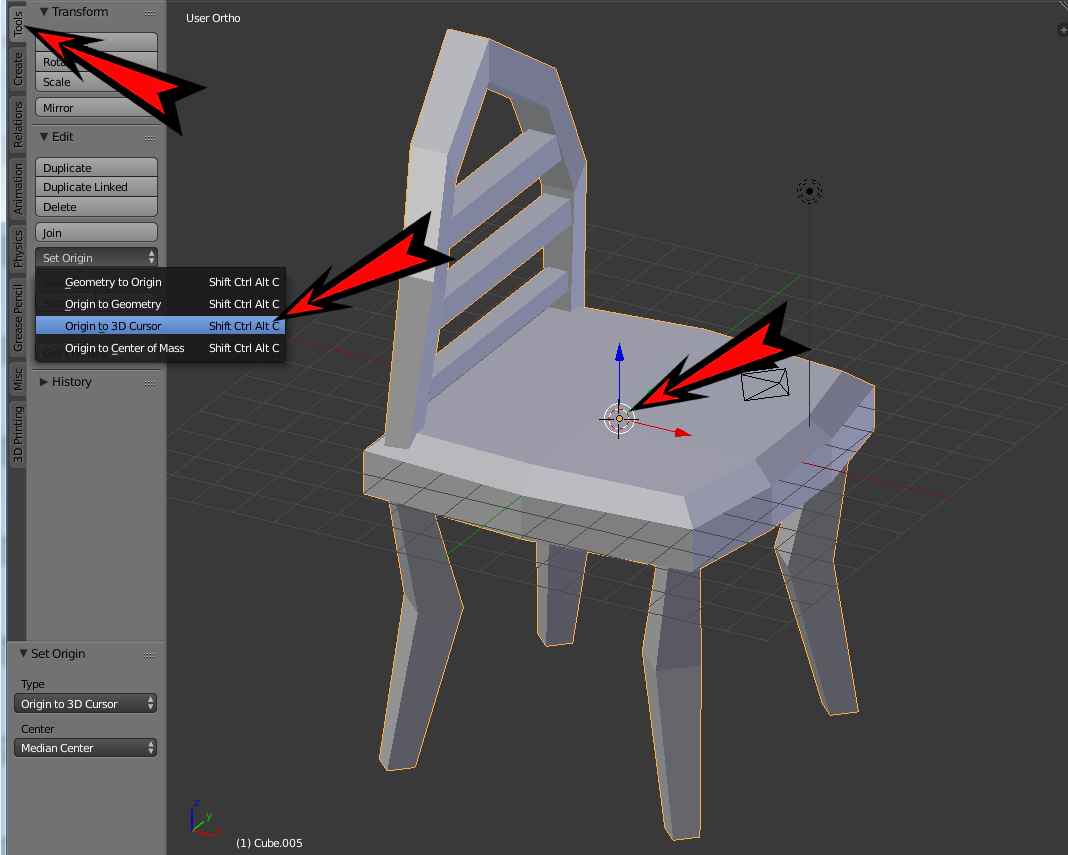Click the Scale button
1068x855 pixels.
96,82
